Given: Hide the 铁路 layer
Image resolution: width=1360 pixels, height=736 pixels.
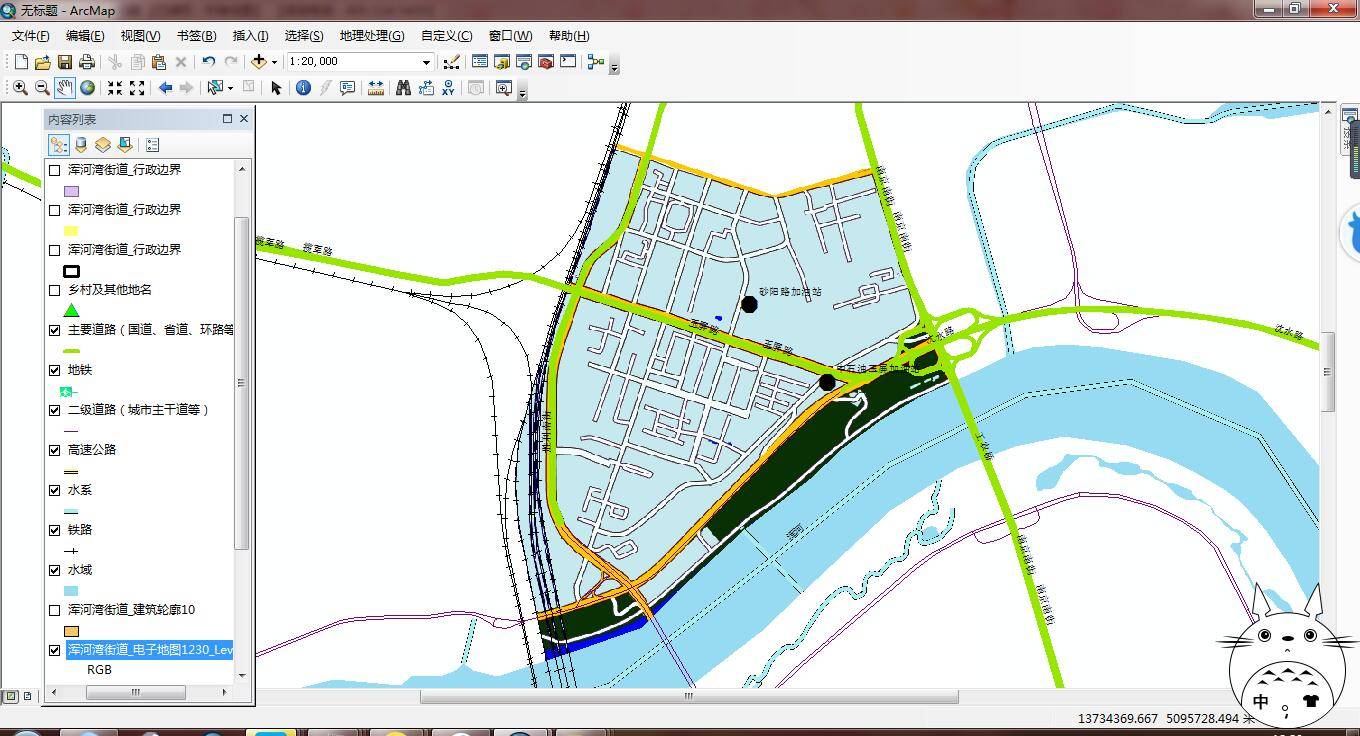Looking at the screenshot, I should coord(55,530).
